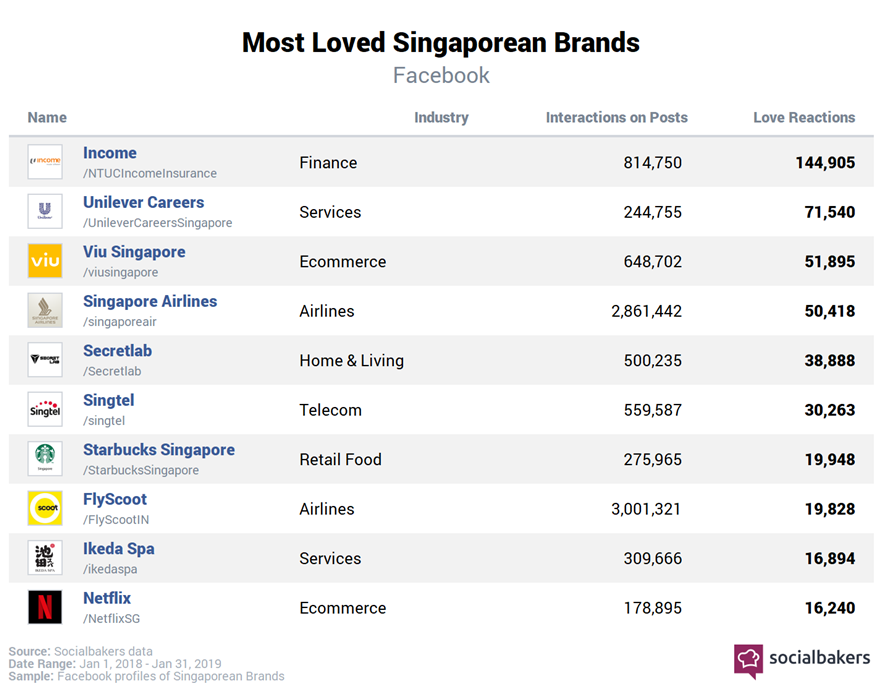The width and height of the screenshot is (881, 687).
Task: Click the Singtel logo
Action: (45, 409)
